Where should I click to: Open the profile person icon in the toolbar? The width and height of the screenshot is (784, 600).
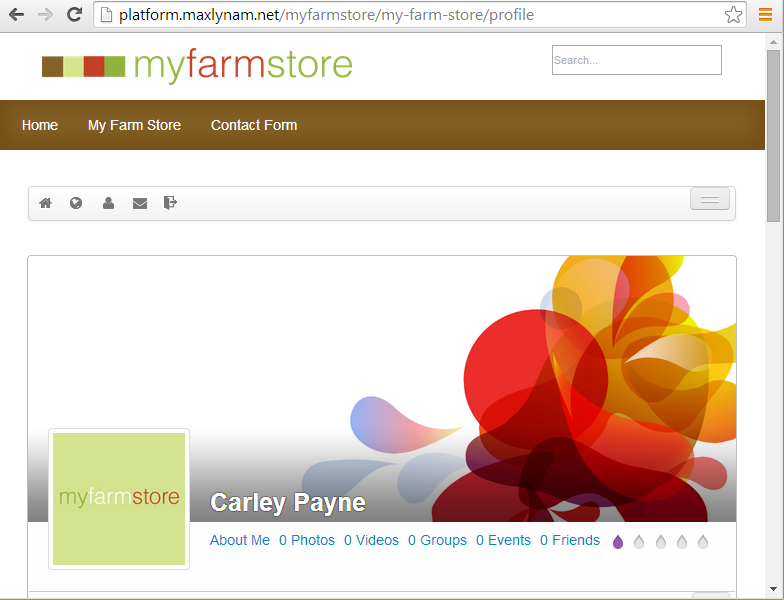click(x=108, y=202)
